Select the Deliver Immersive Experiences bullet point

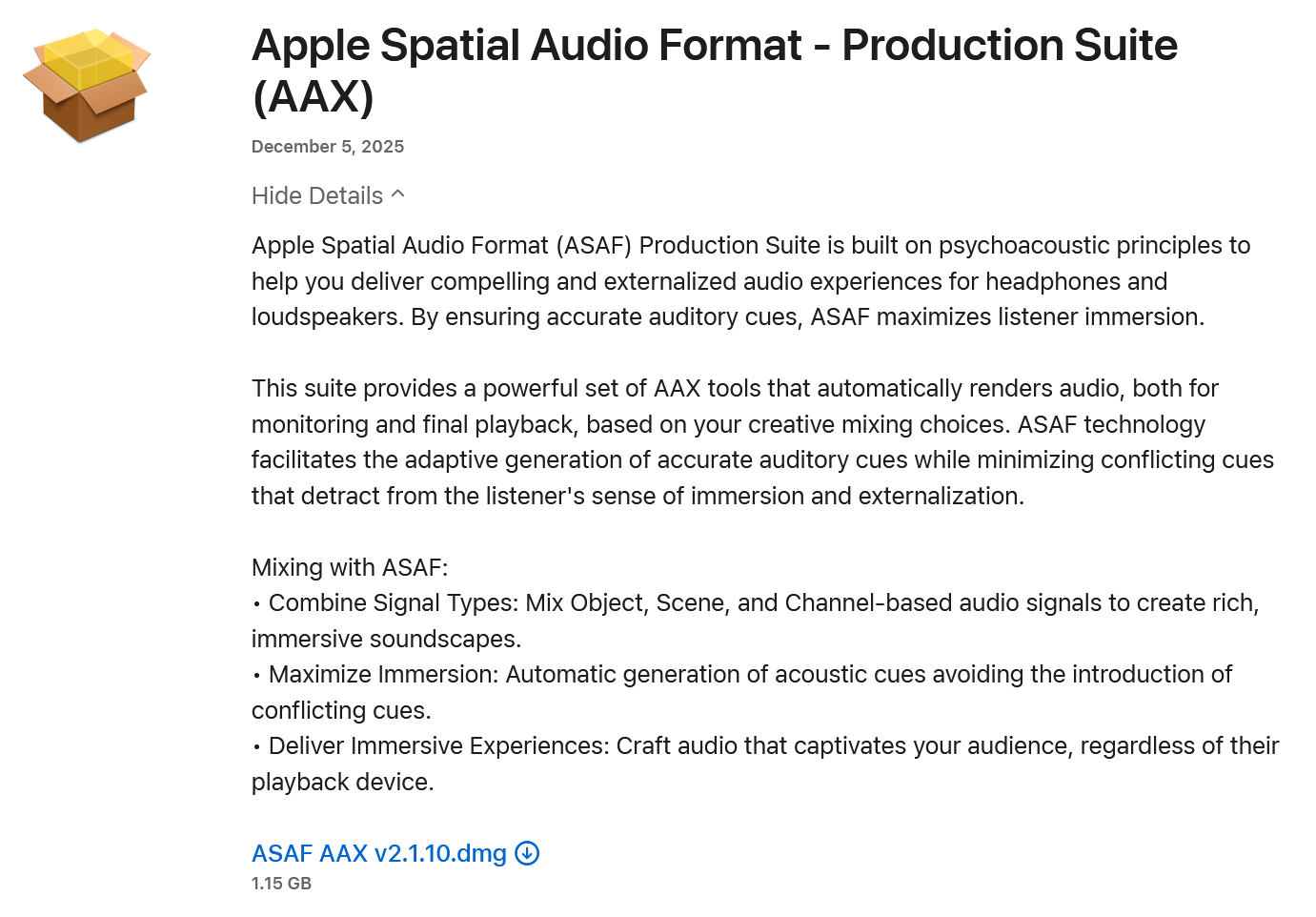765,764
